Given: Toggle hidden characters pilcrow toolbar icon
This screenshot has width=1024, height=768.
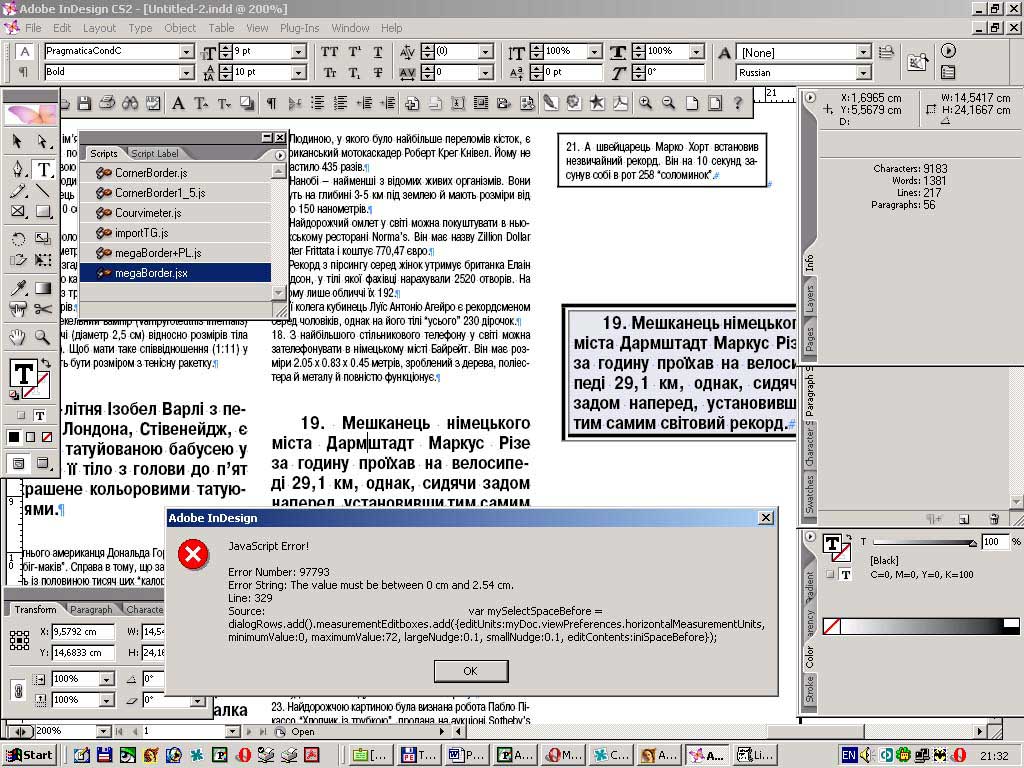Looking at the screenshot, I should pos(271,103).
